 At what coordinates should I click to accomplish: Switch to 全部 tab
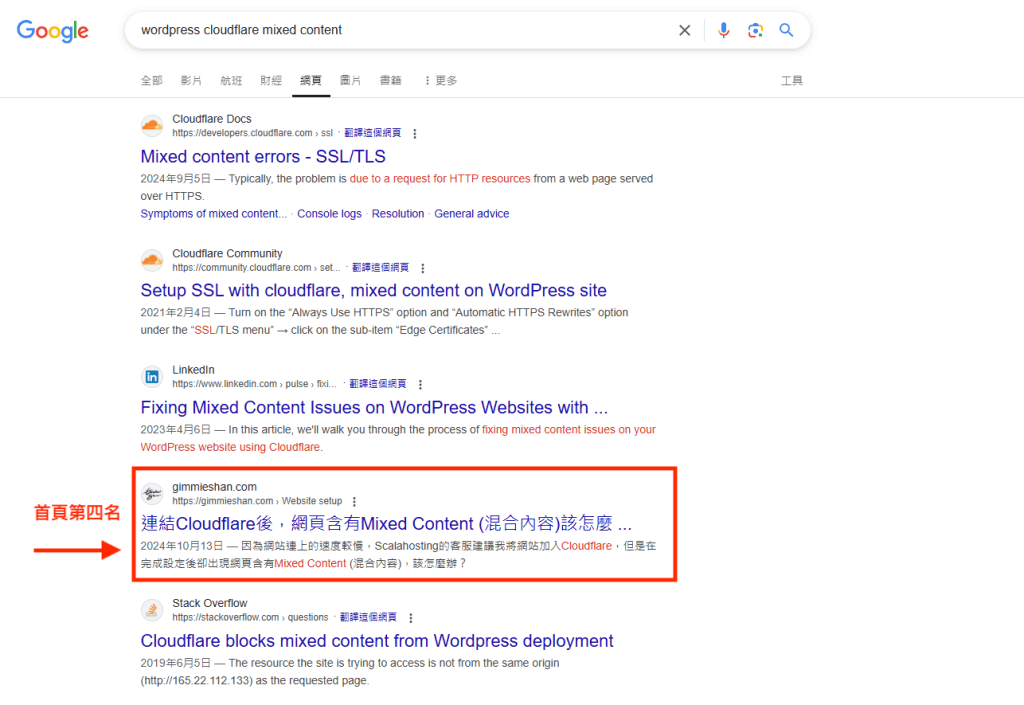(x=152, y=80)
